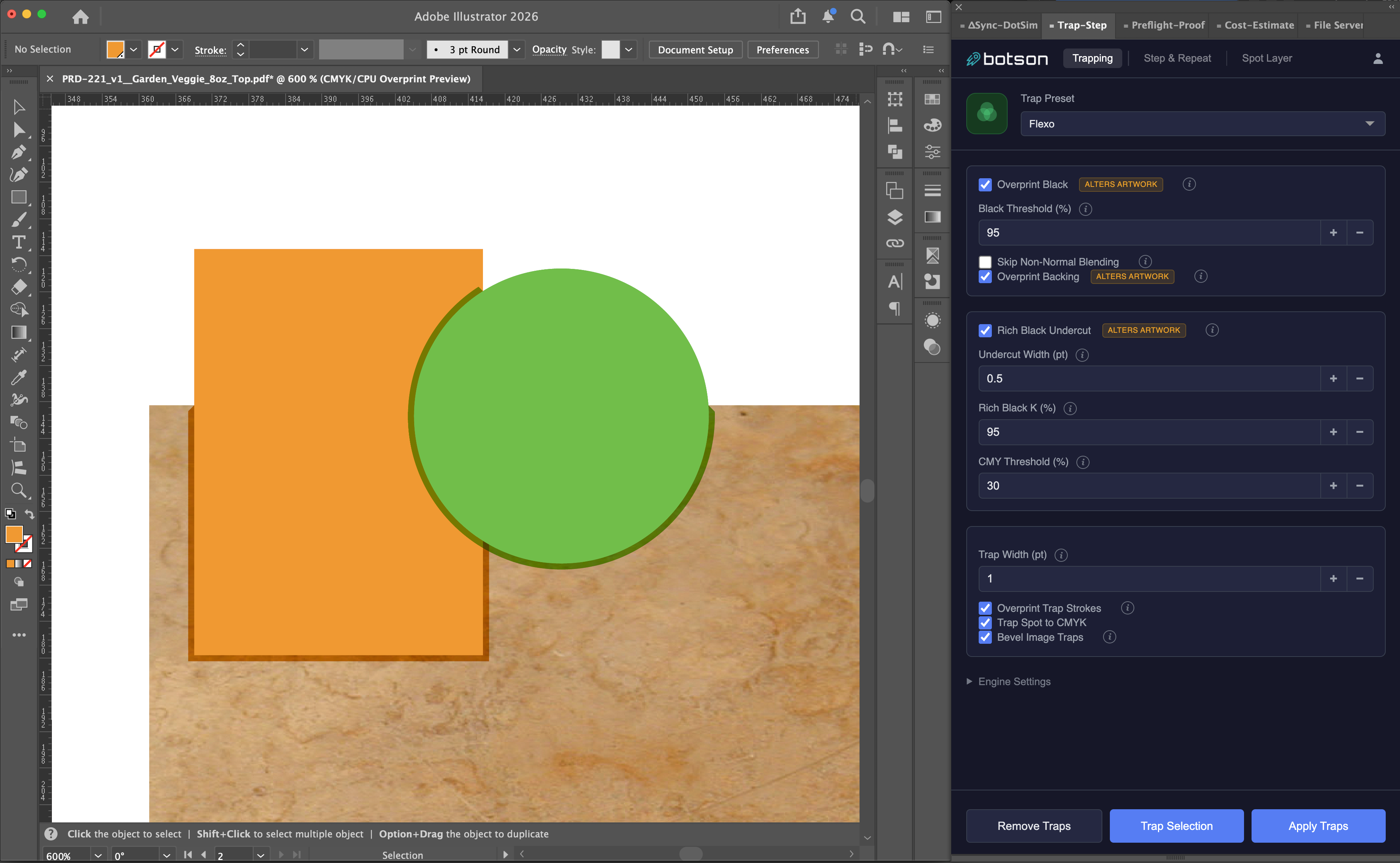Disable Overprint Black
This screenshot has width=1400, height=863.
(985, 184)
